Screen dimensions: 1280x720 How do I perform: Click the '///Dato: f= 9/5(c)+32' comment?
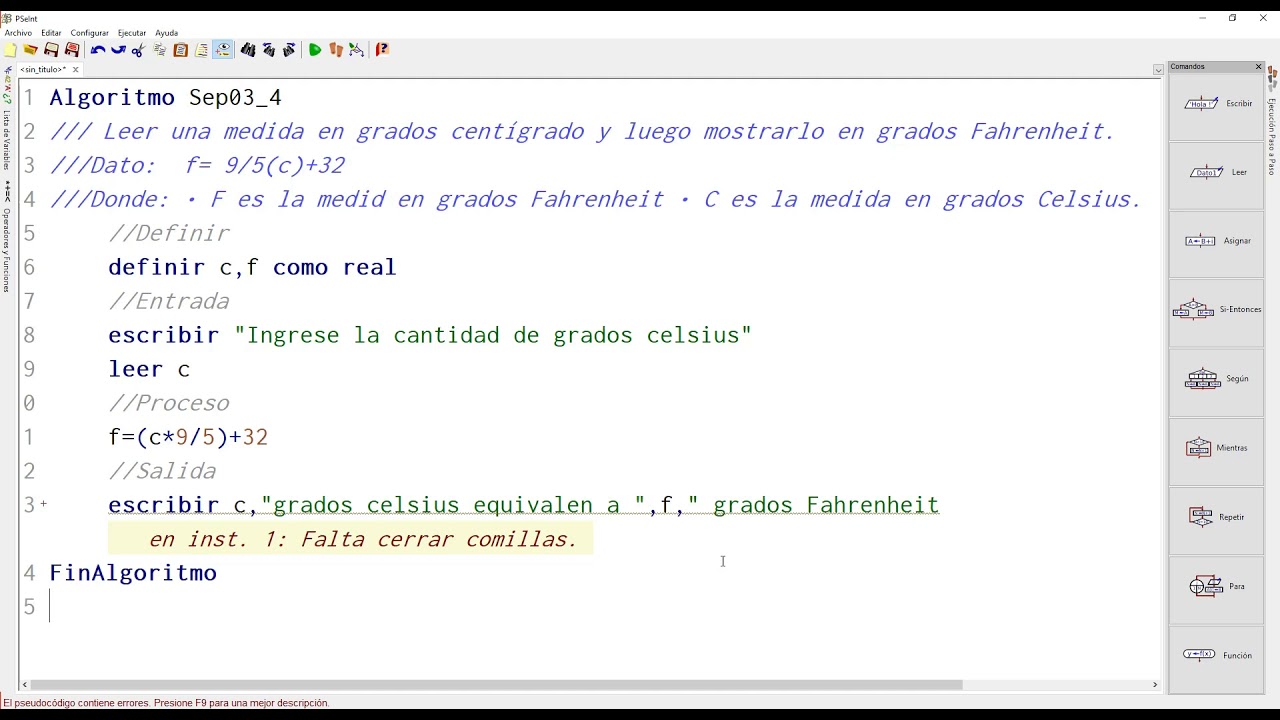click(x=197, y=165)
